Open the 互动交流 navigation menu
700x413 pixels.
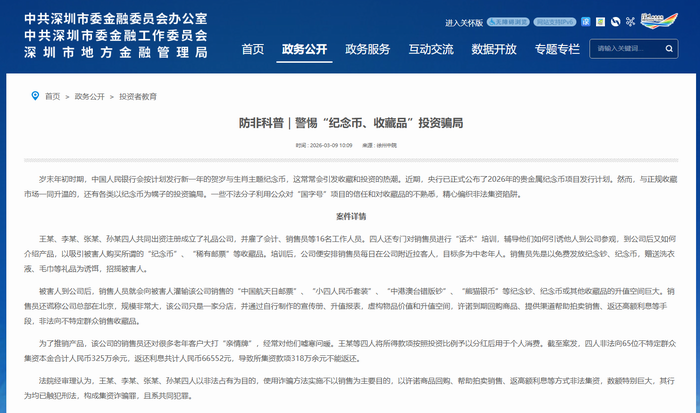tap(431, 49)
